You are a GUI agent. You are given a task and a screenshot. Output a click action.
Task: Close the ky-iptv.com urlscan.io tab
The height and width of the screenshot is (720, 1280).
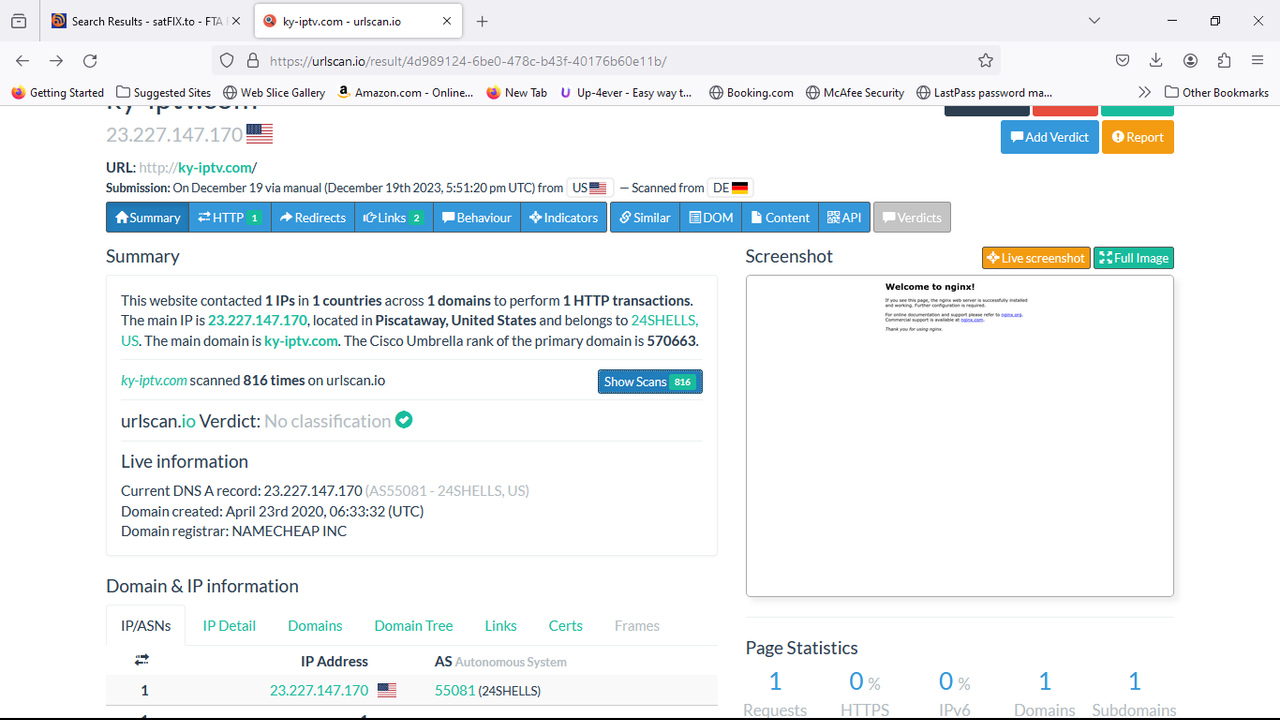tap(447, 21)
